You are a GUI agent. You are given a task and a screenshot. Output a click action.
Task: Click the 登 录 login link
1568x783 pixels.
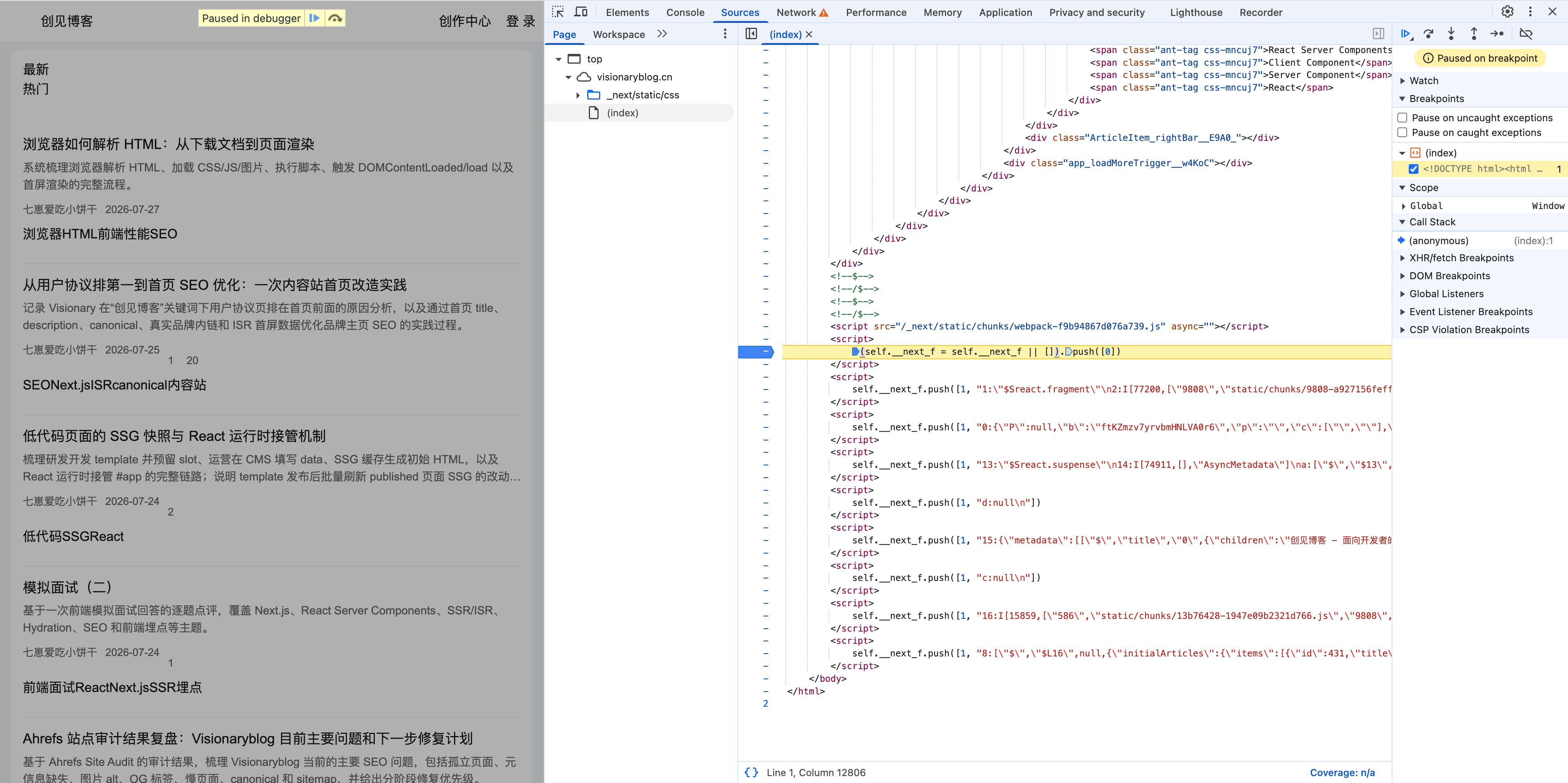[521, 21]
